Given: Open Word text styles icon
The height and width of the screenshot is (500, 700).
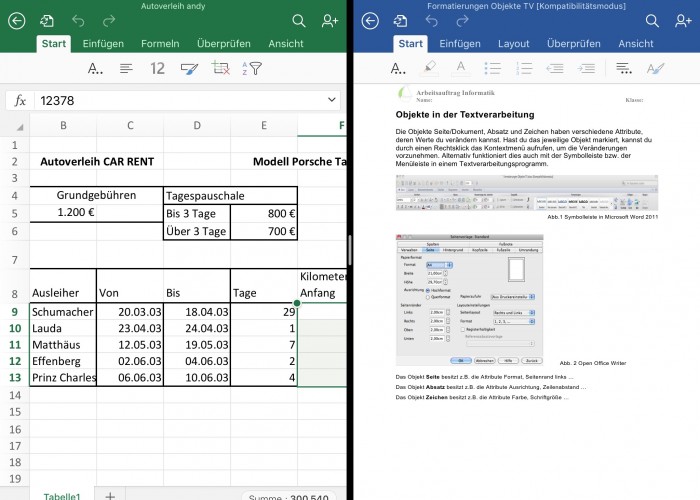Looking at the screenshot, I should [x=655, y=69].
